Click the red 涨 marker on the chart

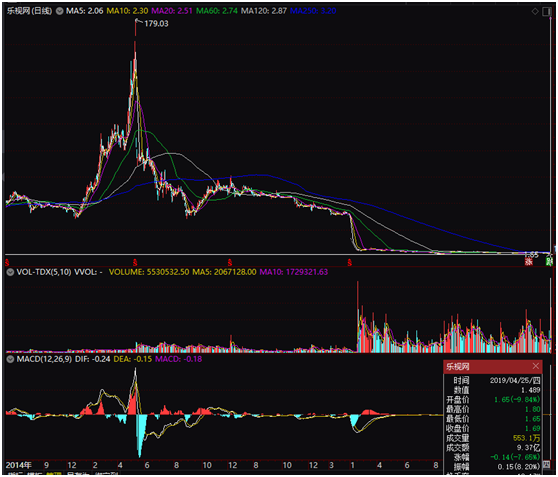pyautogui.click(x=528, y=262)
